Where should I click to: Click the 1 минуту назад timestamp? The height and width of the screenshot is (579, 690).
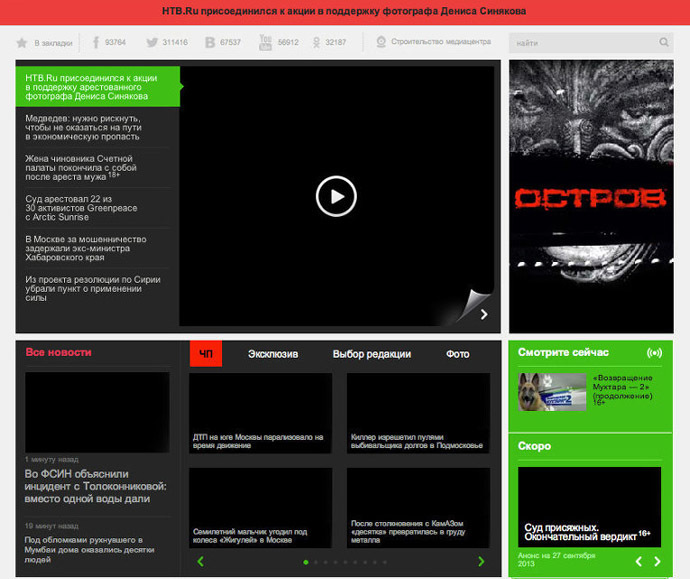point(51,459)
